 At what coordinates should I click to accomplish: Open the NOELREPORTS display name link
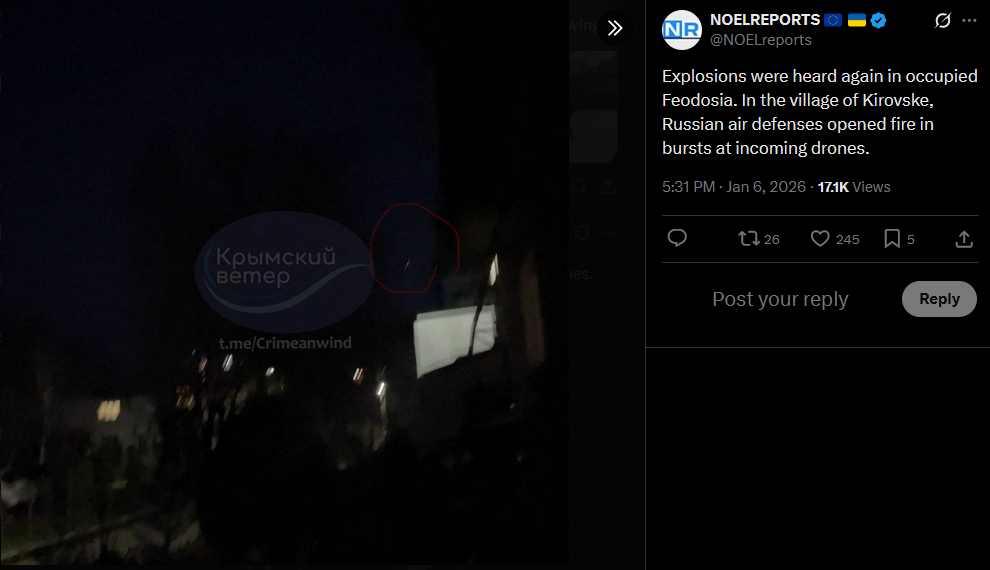point(765,20)
